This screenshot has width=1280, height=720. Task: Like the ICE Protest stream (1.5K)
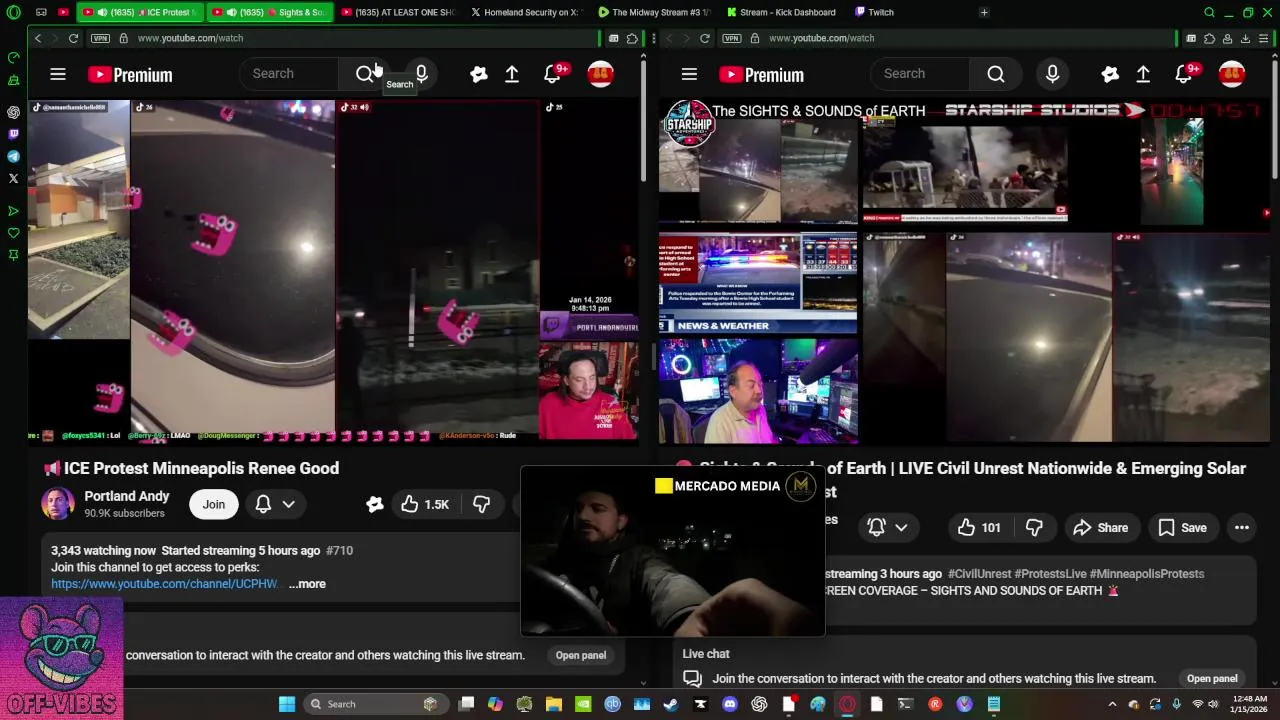(425, 504)
